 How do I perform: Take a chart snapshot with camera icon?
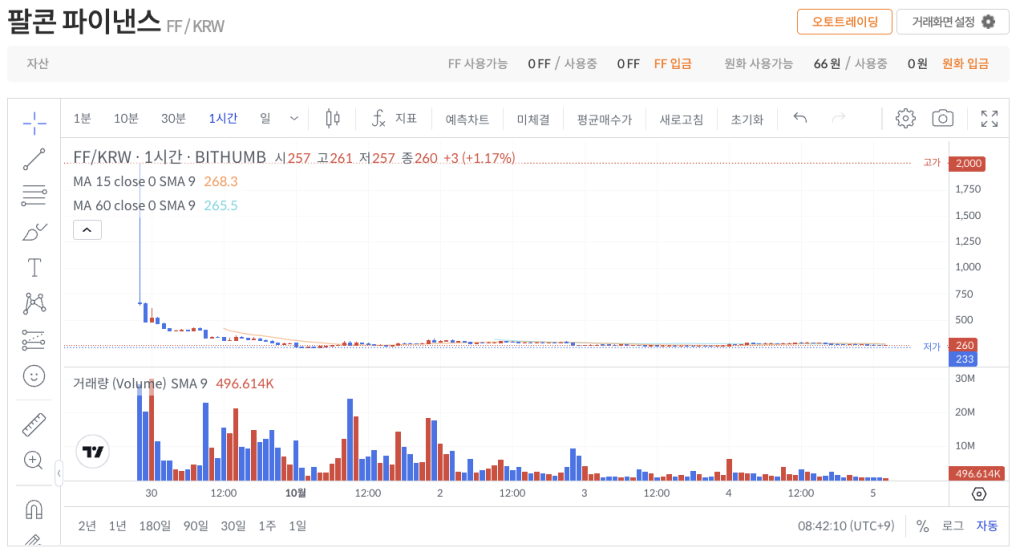coord(942,119)
